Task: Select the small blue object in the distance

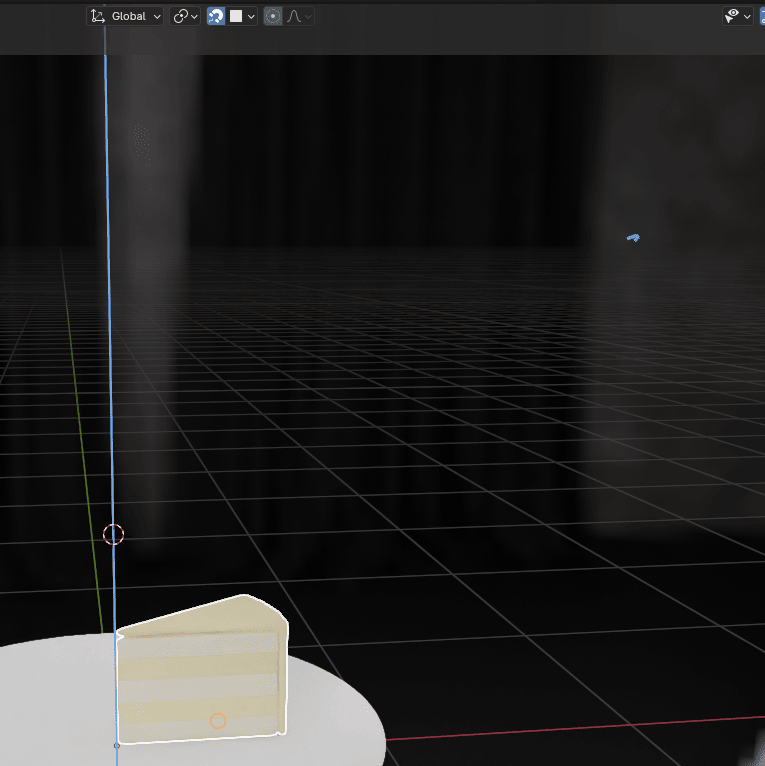Action: 632,238
